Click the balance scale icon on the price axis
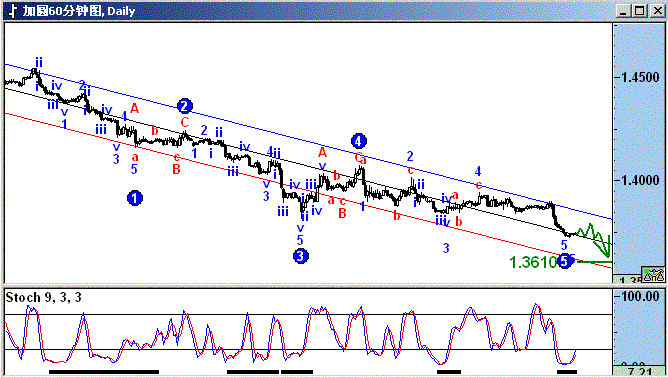Screen dimensions: 668x378 click(x=654, y=274)
